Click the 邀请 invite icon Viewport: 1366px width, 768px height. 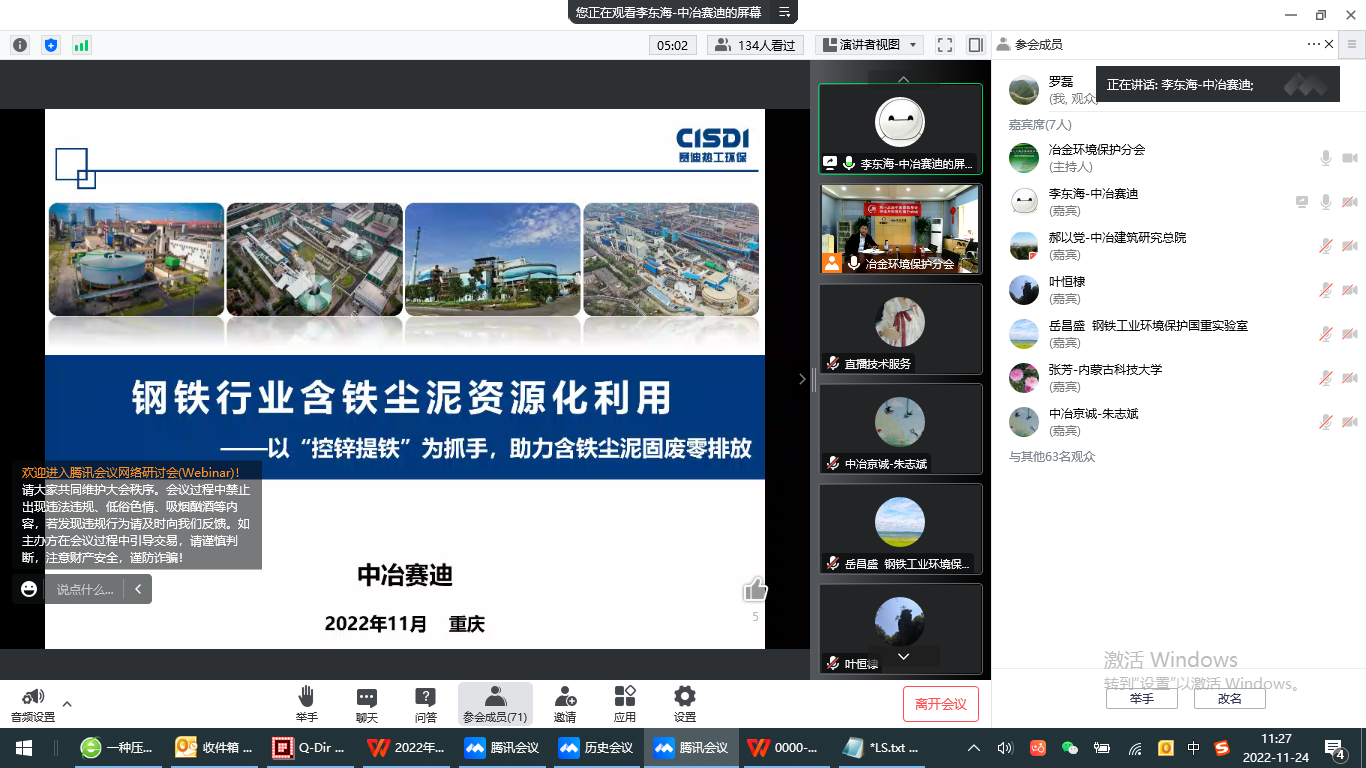tap(565, 703)
